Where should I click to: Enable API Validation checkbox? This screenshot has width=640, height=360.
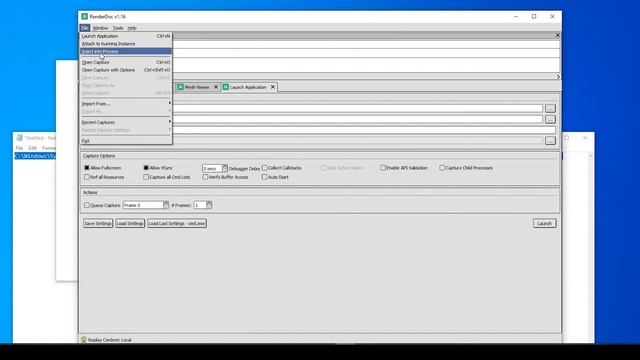coord(383,168)
